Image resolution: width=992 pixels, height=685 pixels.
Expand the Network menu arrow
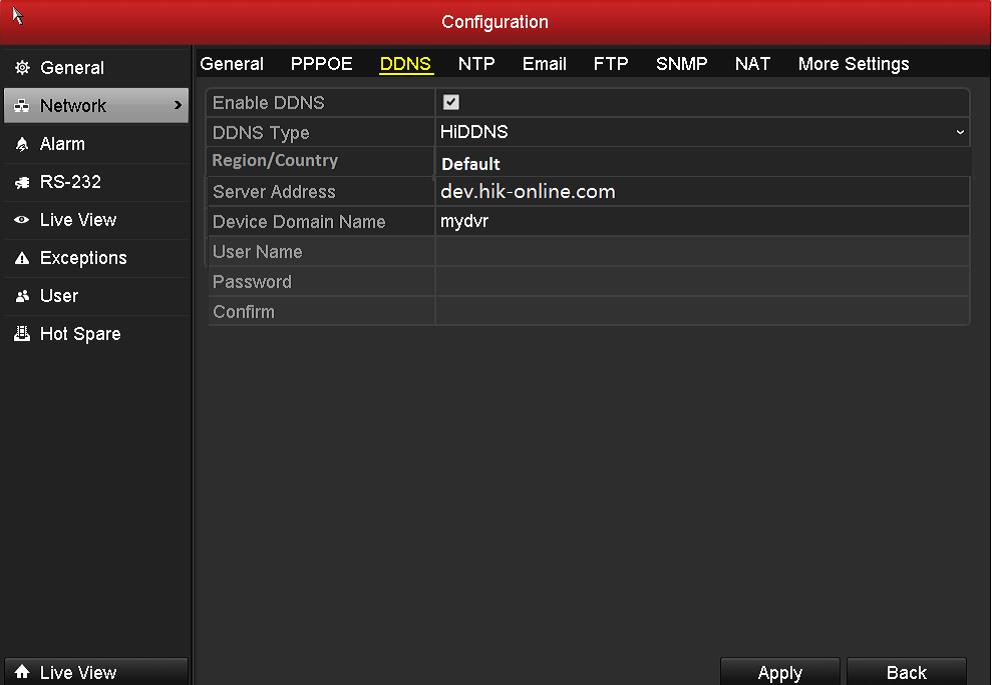[178, 106]
